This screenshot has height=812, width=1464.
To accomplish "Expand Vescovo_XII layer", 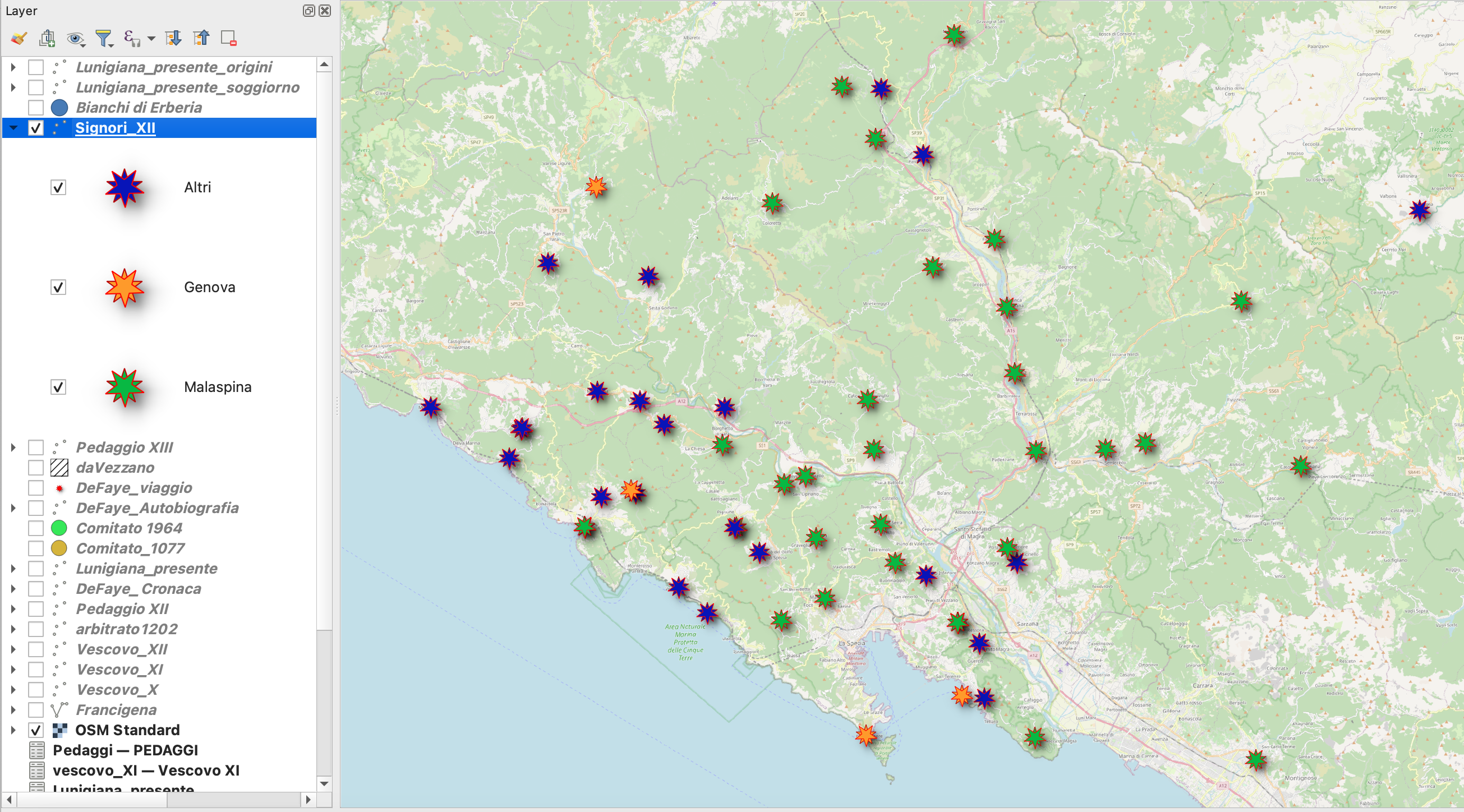I will 13,649.
